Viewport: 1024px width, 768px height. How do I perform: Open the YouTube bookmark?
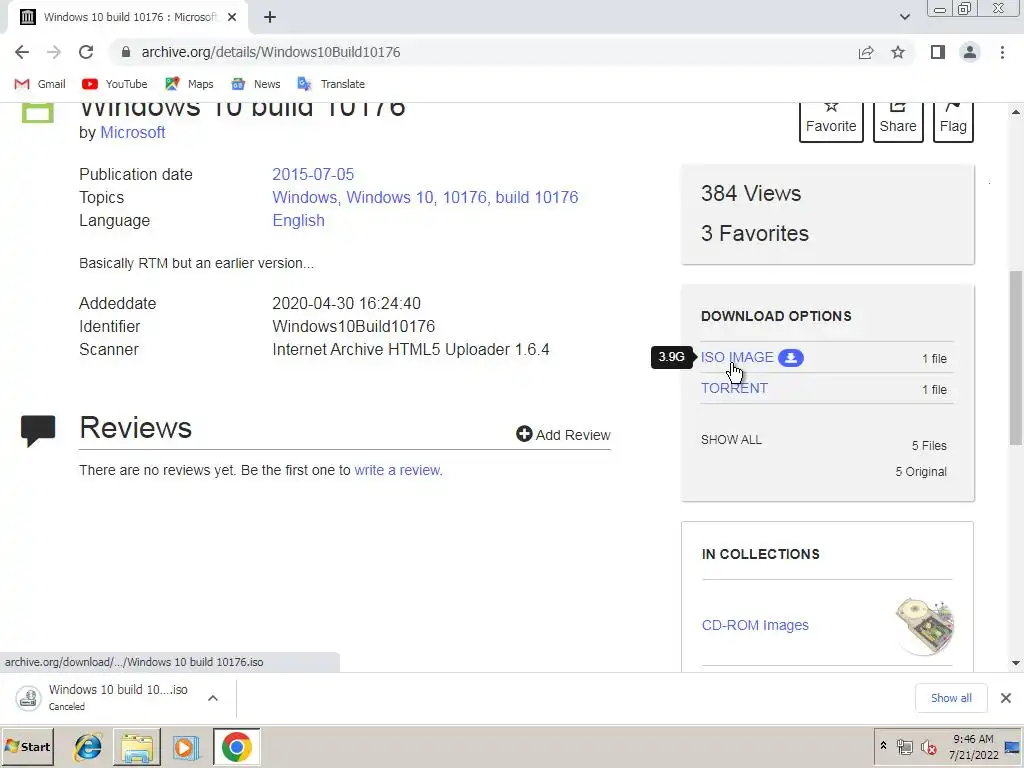115,84
